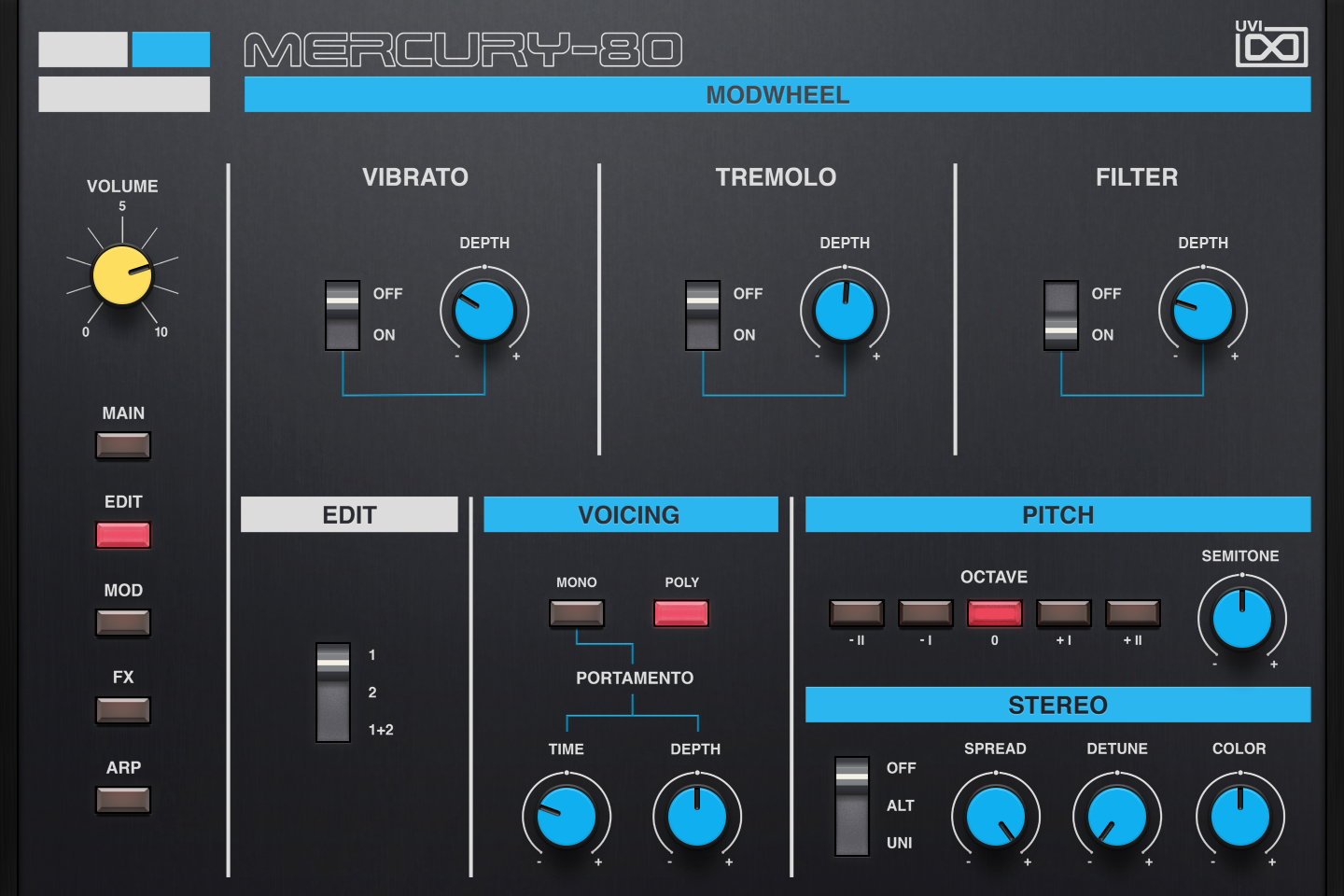This screenshot has width=1344, height=896.
Task: Adjust the yellow VOLUME knob
Action: pyautogui.click(x=122, y=275)
